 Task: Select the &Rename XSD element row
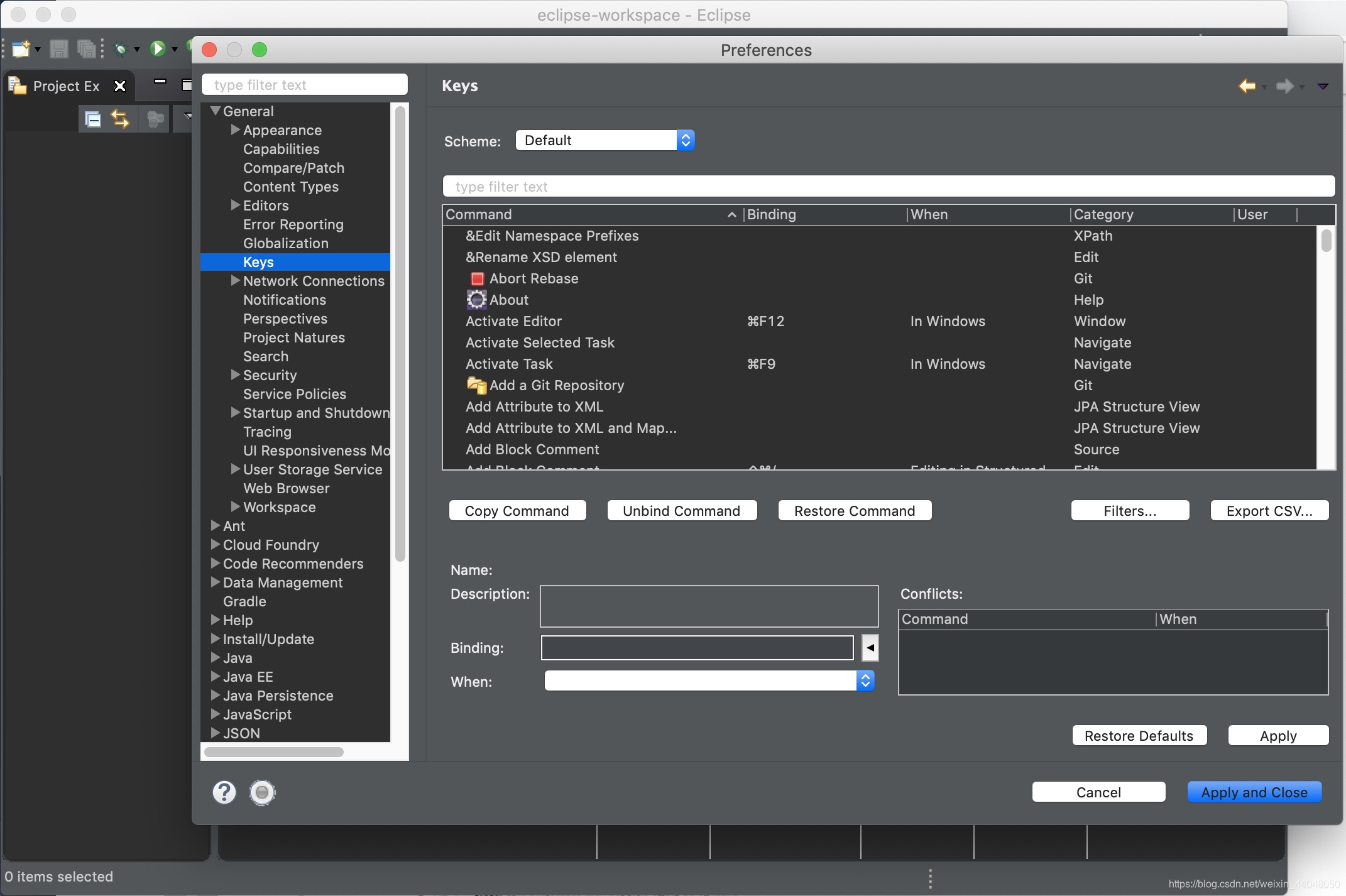[x=879, y=257]
